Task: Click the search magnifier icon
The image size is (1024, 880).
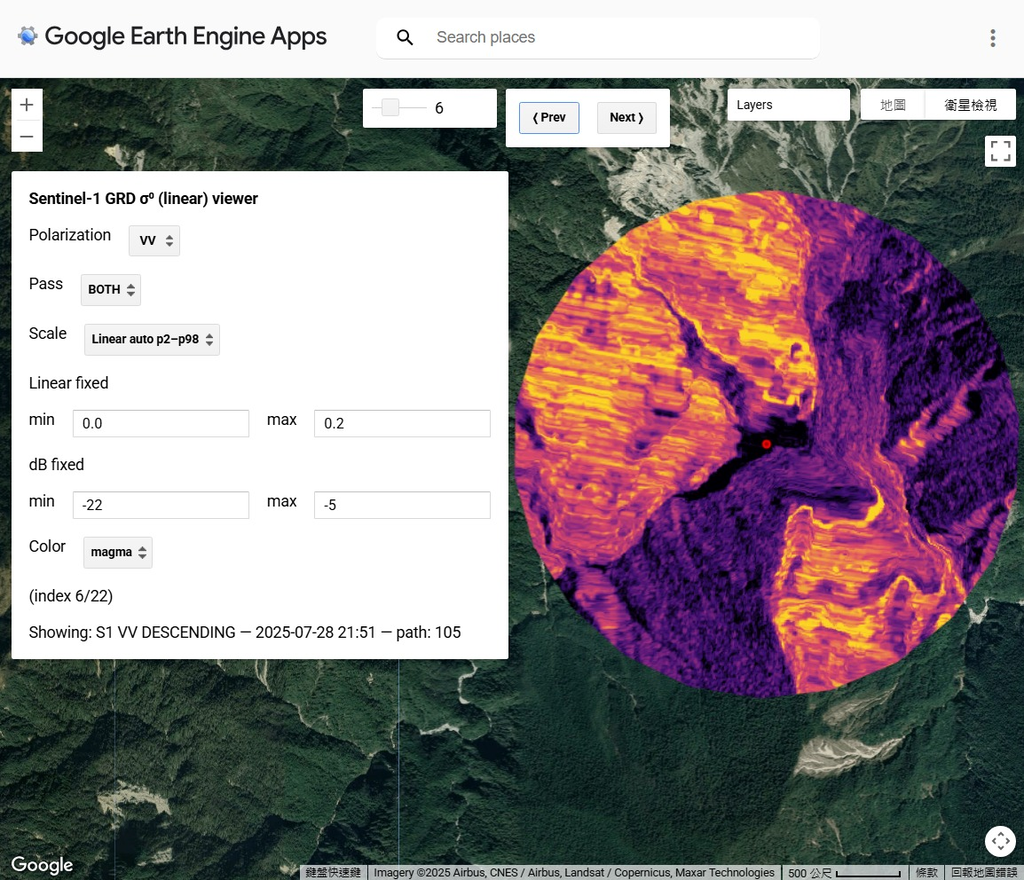Action: (x=405, y=38)
